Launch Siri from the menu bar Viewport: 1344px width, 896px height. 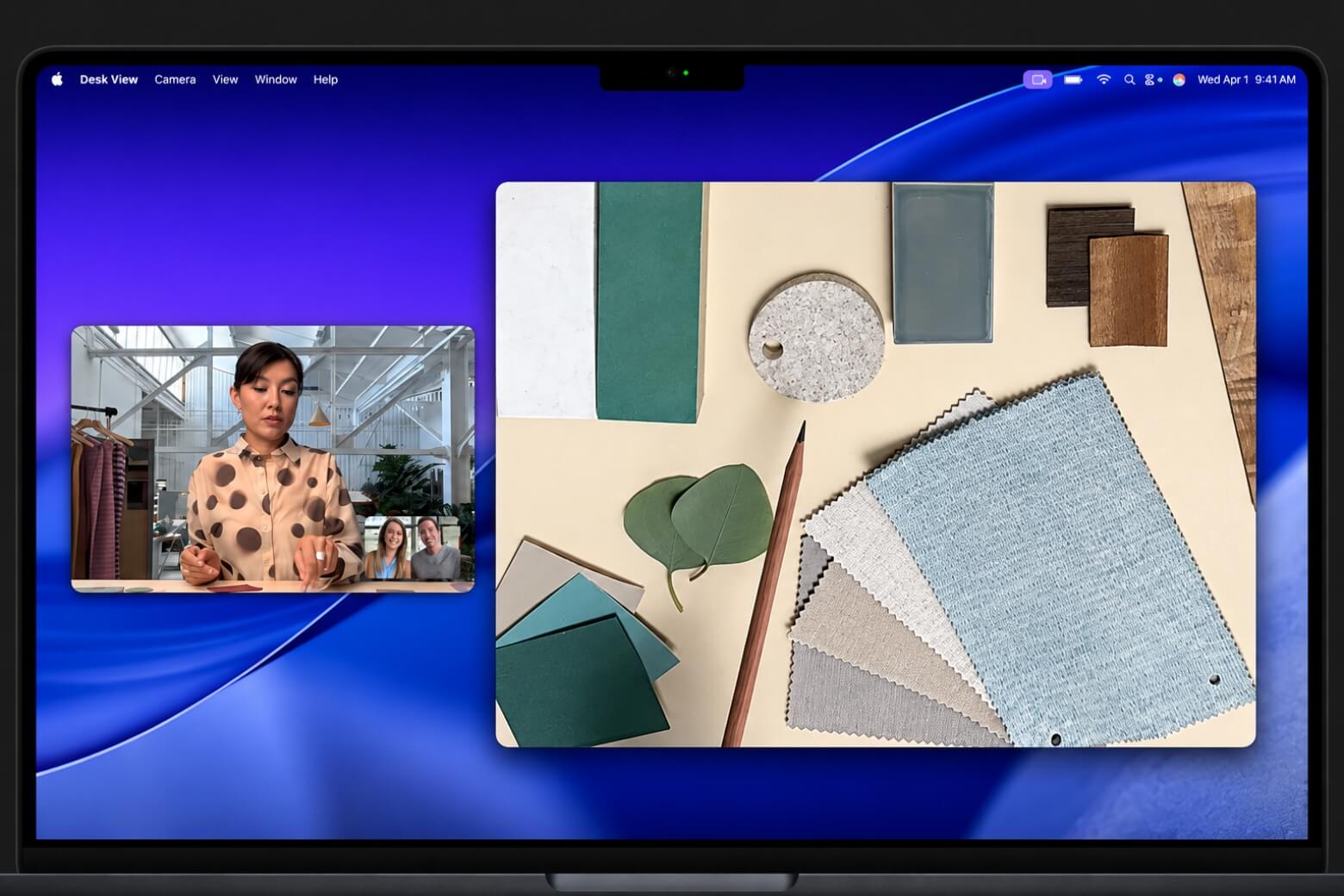click(1179, 79)
